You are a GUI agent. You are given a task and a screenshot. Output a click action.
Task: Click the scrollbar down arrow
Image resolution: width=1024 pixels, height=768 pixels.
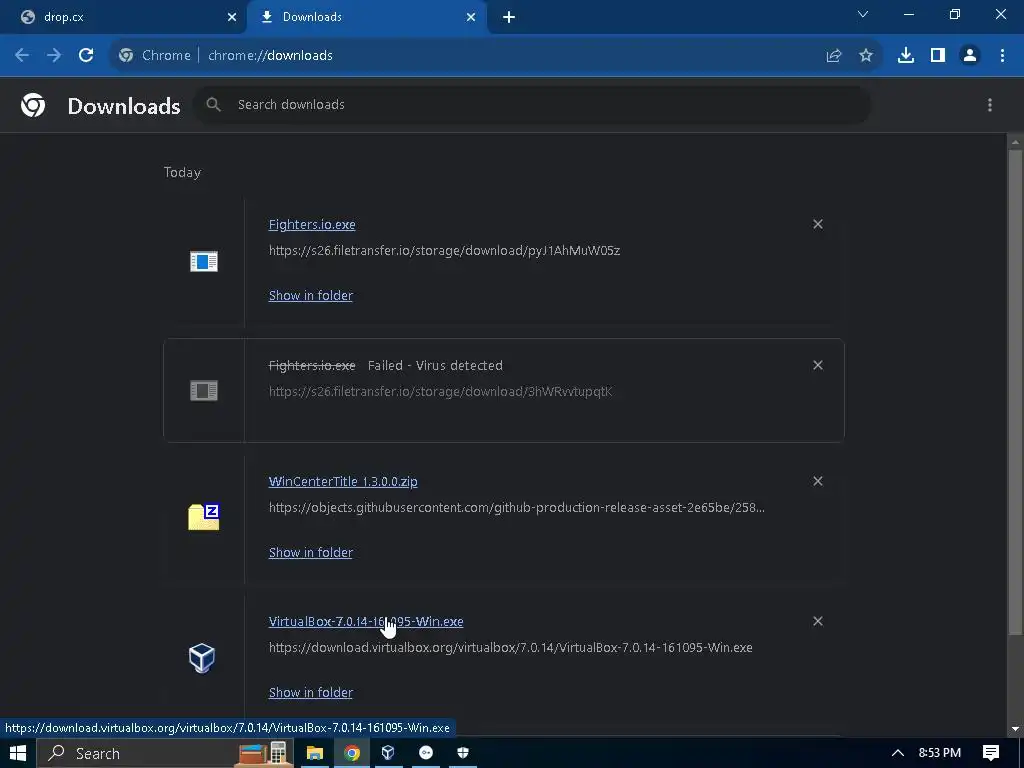[x=1015, y=729]
